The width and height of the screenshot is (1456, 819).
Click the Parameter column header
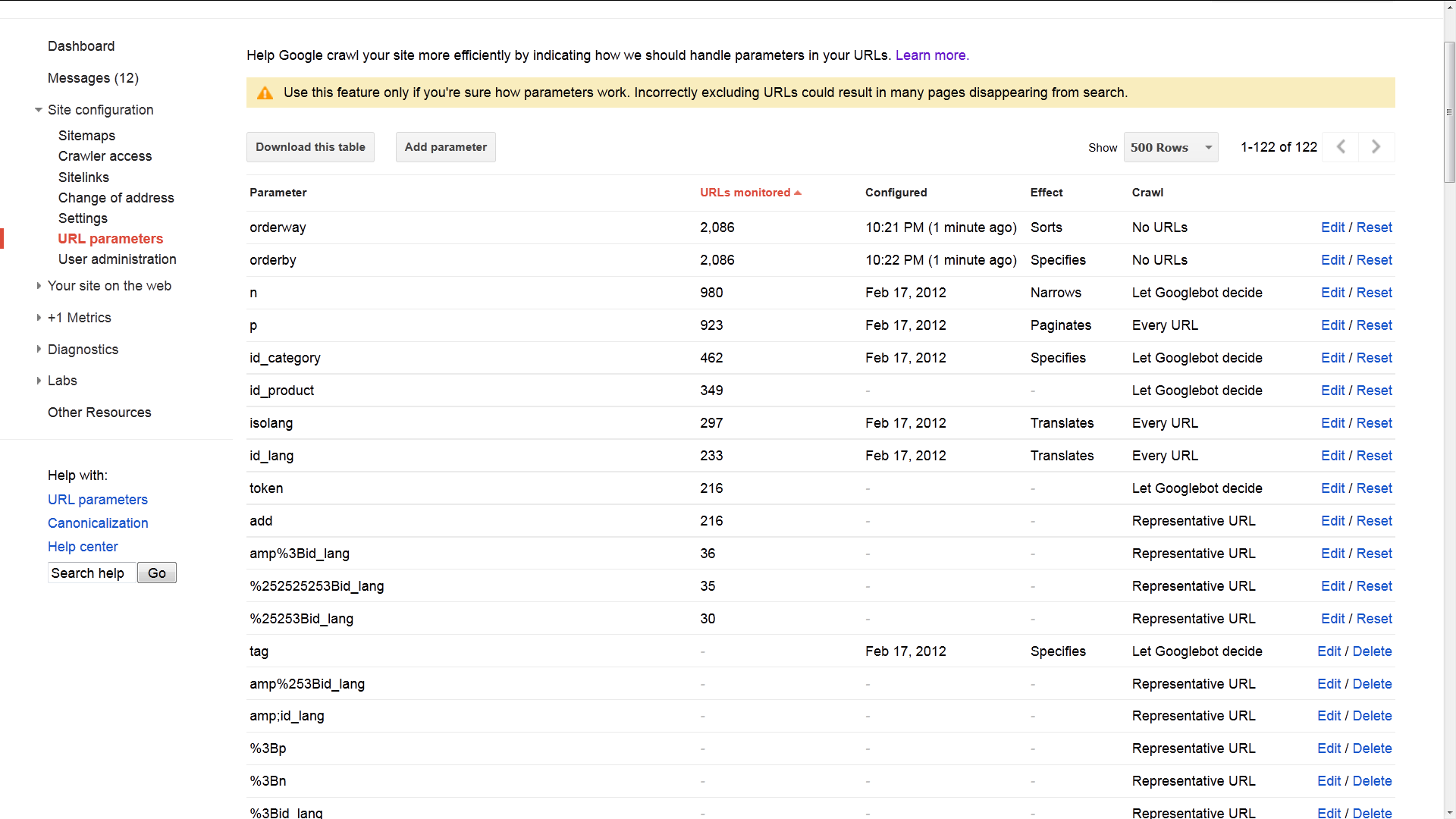click(278, 193)
